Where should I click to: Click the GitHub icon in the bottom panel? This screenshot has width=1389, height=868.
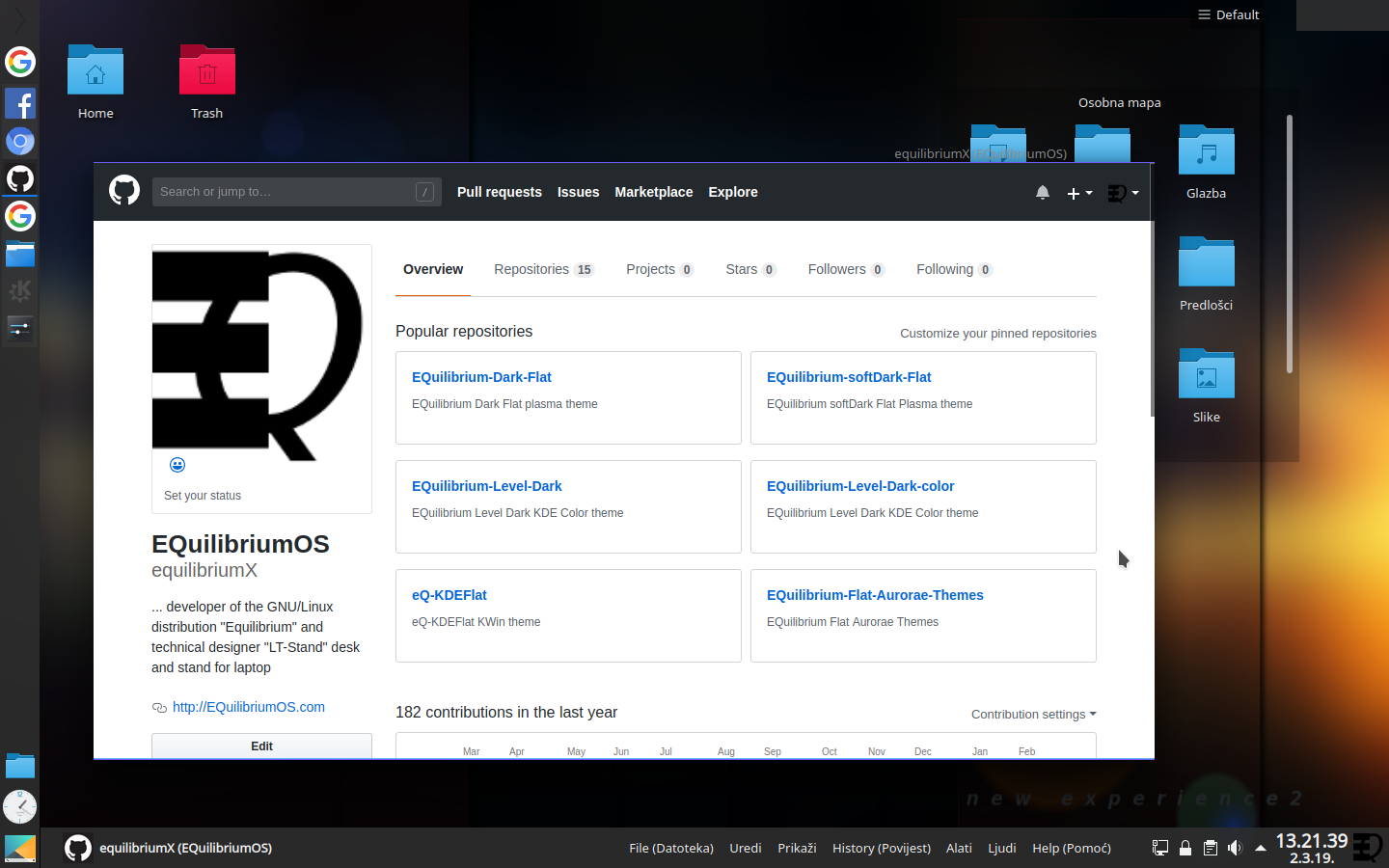point(78,848)
